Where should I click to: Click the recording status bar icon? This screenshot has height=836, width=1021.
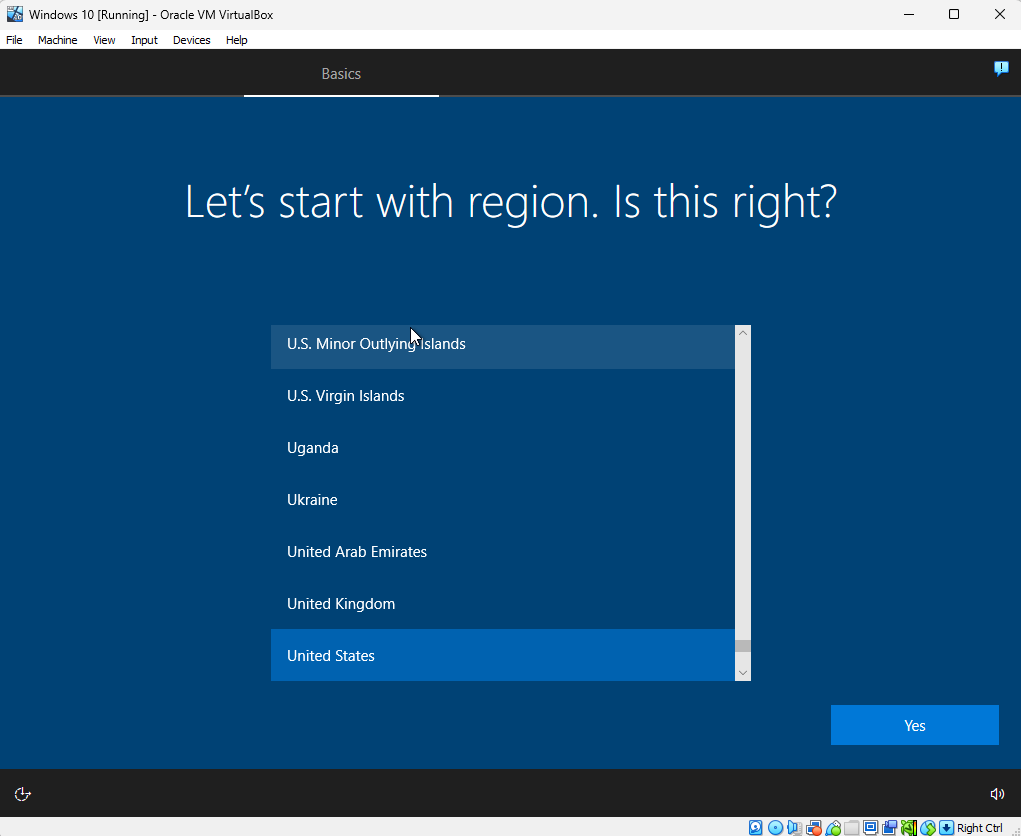pyautogui.click(x=889, y=828)
